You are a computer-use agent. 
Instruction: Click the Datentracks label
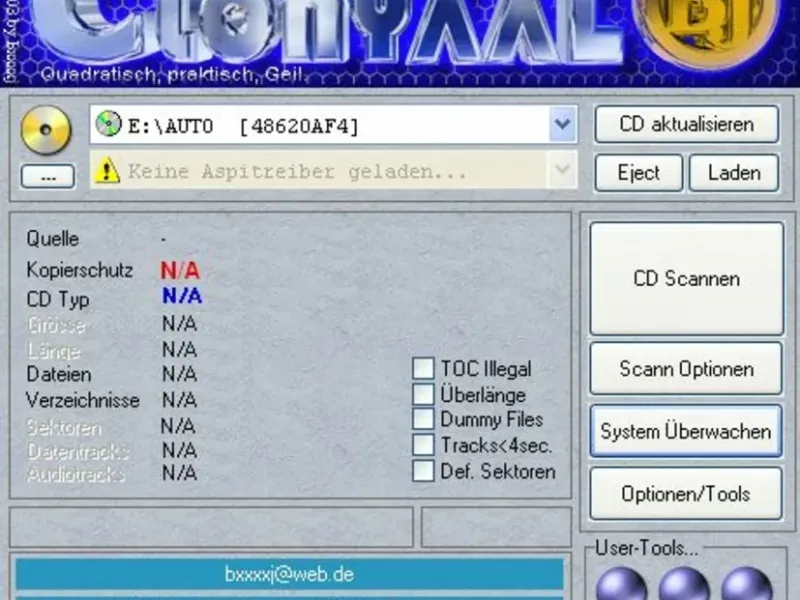(x=78, y=452)
